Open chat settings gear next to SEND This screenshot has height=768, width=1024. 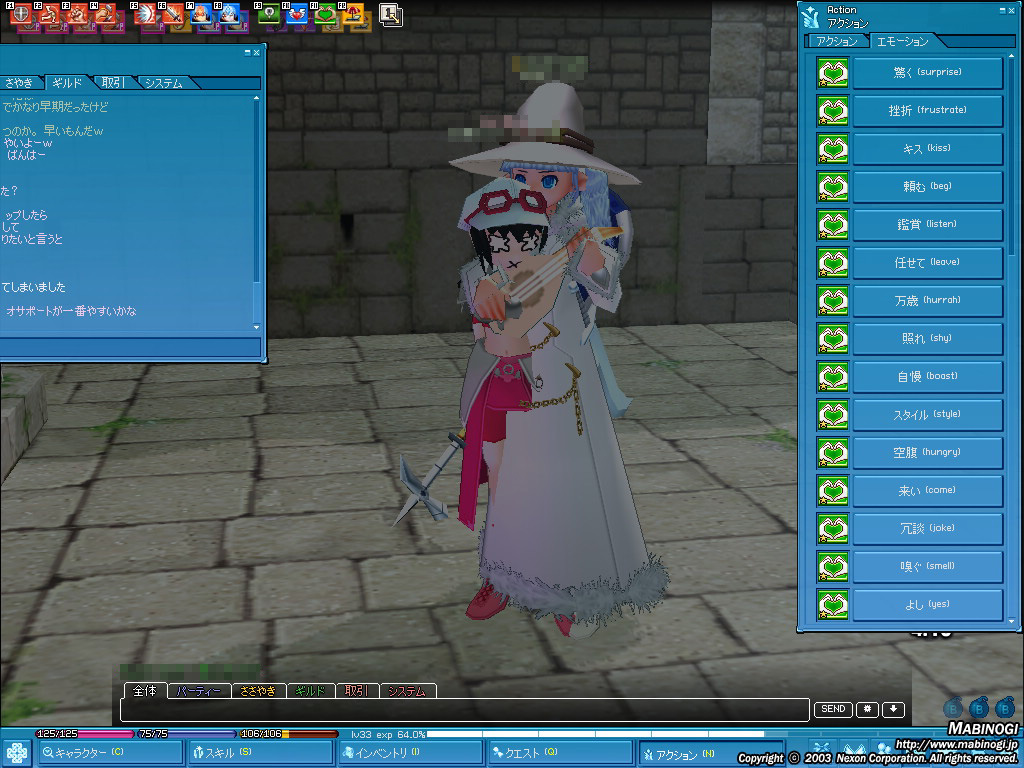[x=867, y=709]
